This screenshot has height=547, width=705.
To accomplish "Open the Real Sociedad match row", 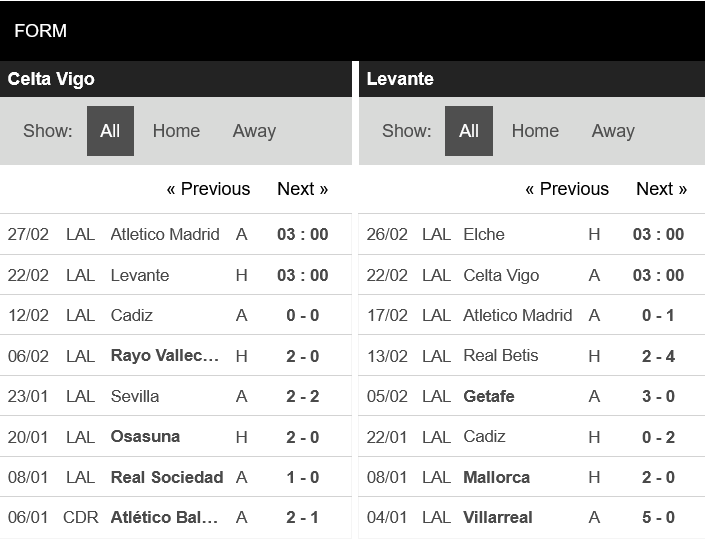I will [x=176, y=477].
